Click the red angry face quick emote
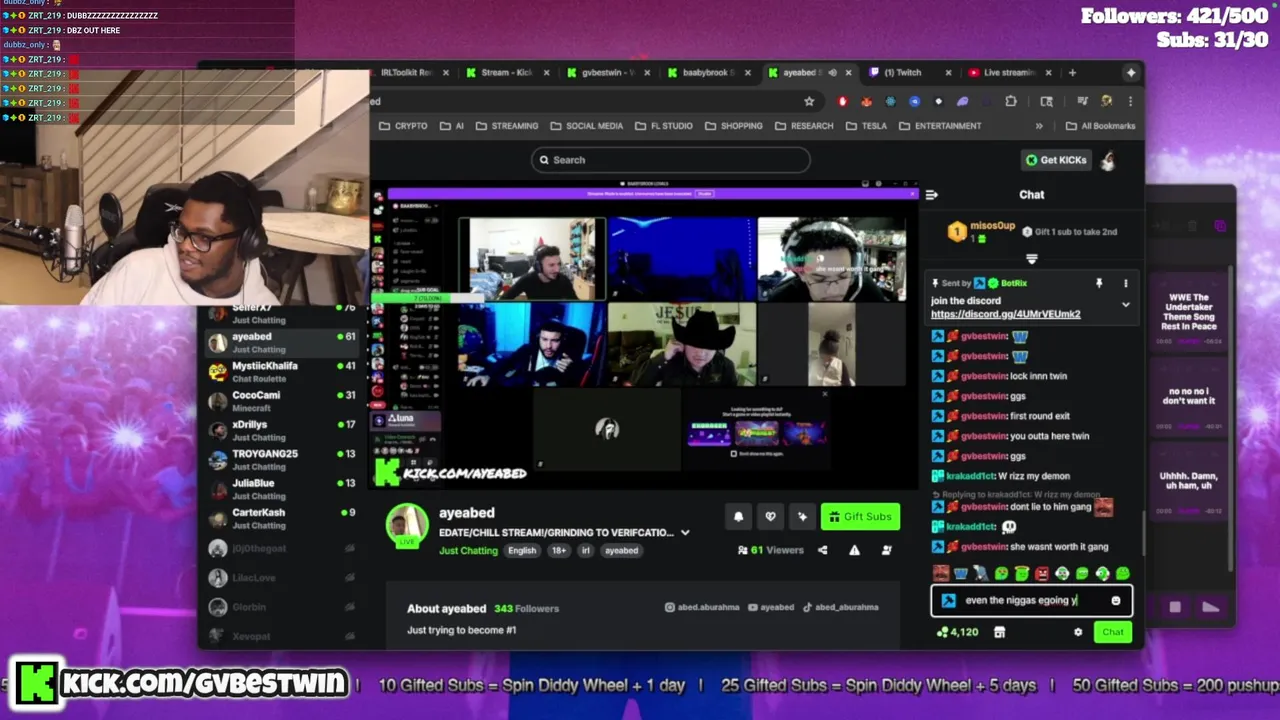Viewport: 1280px width, 720px height. [1042, 574]
